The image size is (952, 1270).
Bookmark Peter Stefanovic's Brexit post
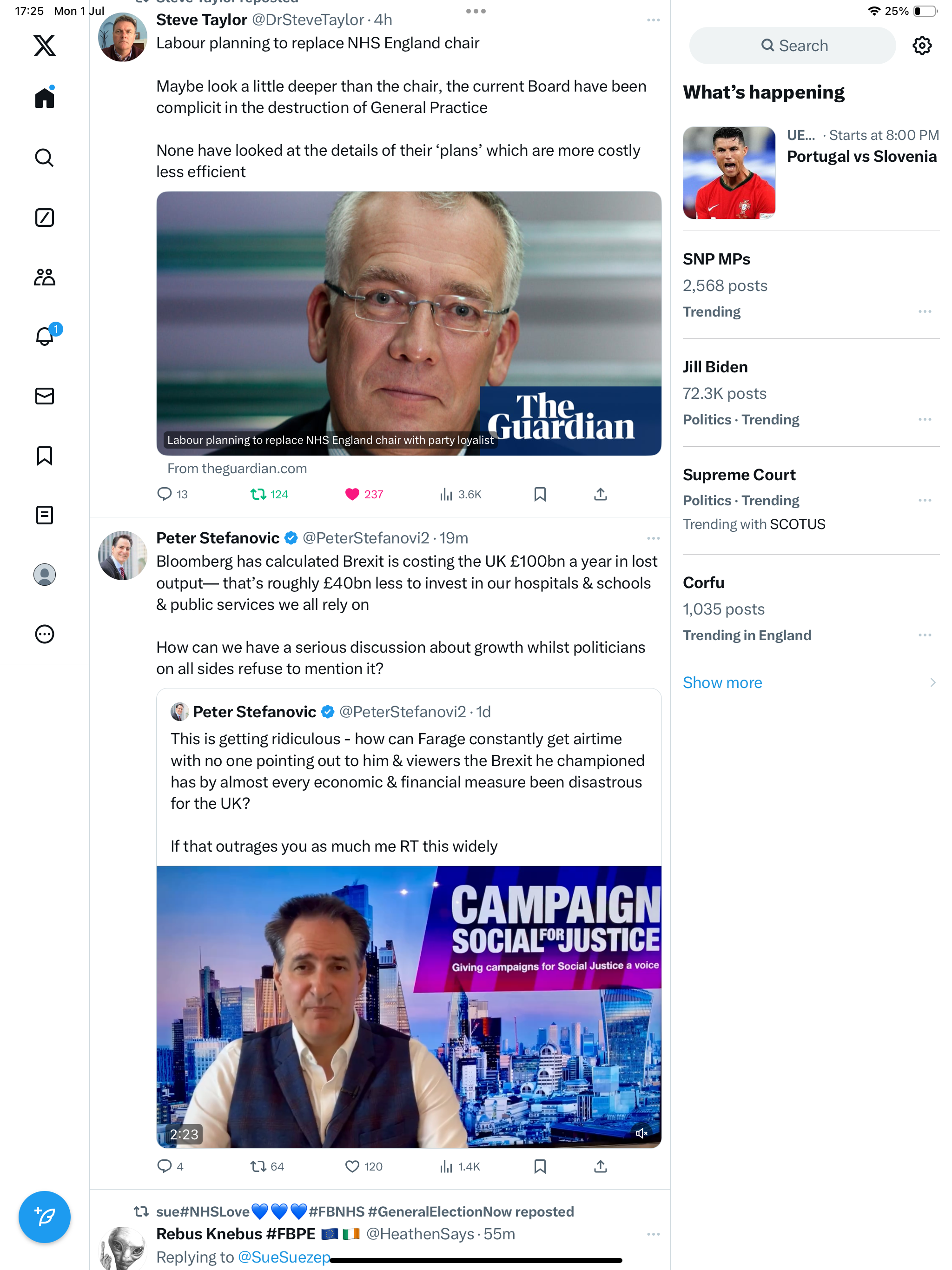[x=540, y=1166]
